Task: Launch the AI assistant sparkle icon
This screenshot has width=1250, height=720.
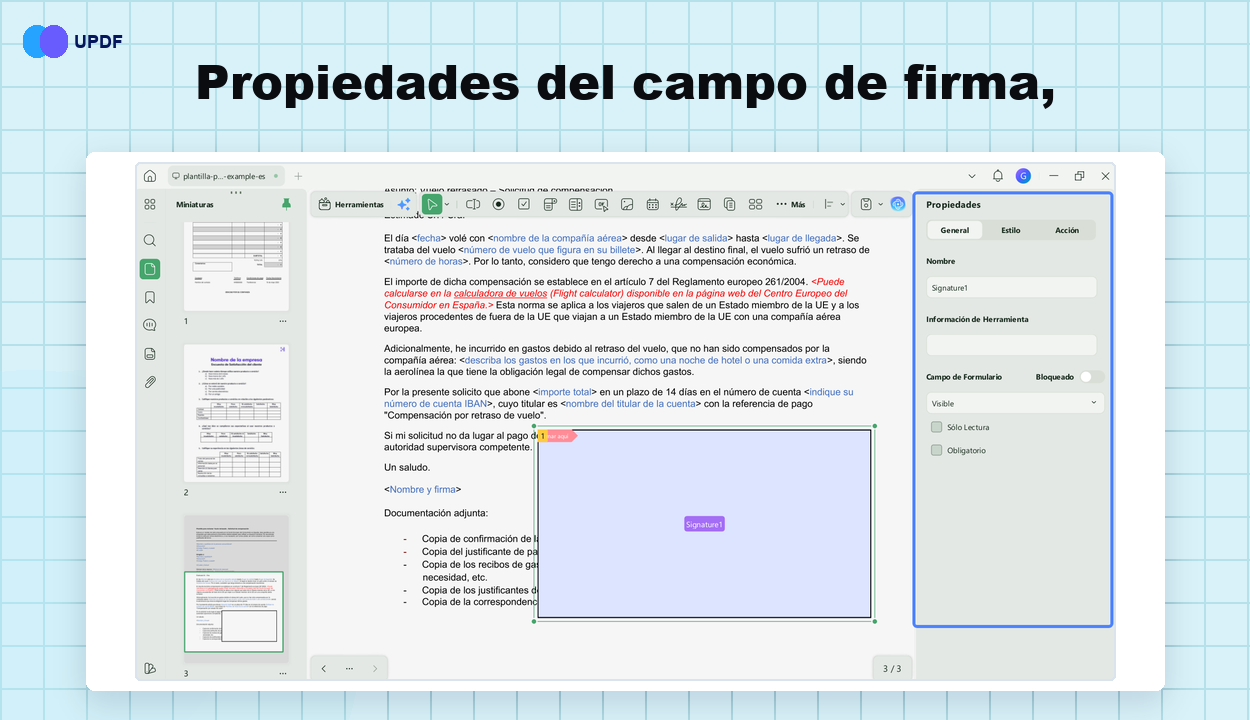Action: [x=404, y=204]
